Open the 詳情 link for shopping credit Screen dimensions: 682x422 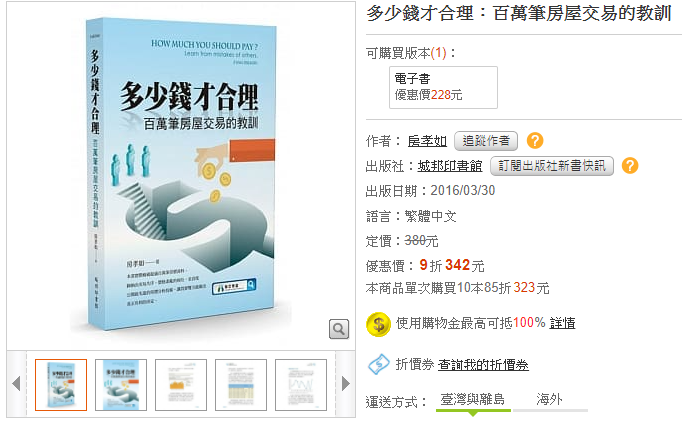(x=562, y=323)
